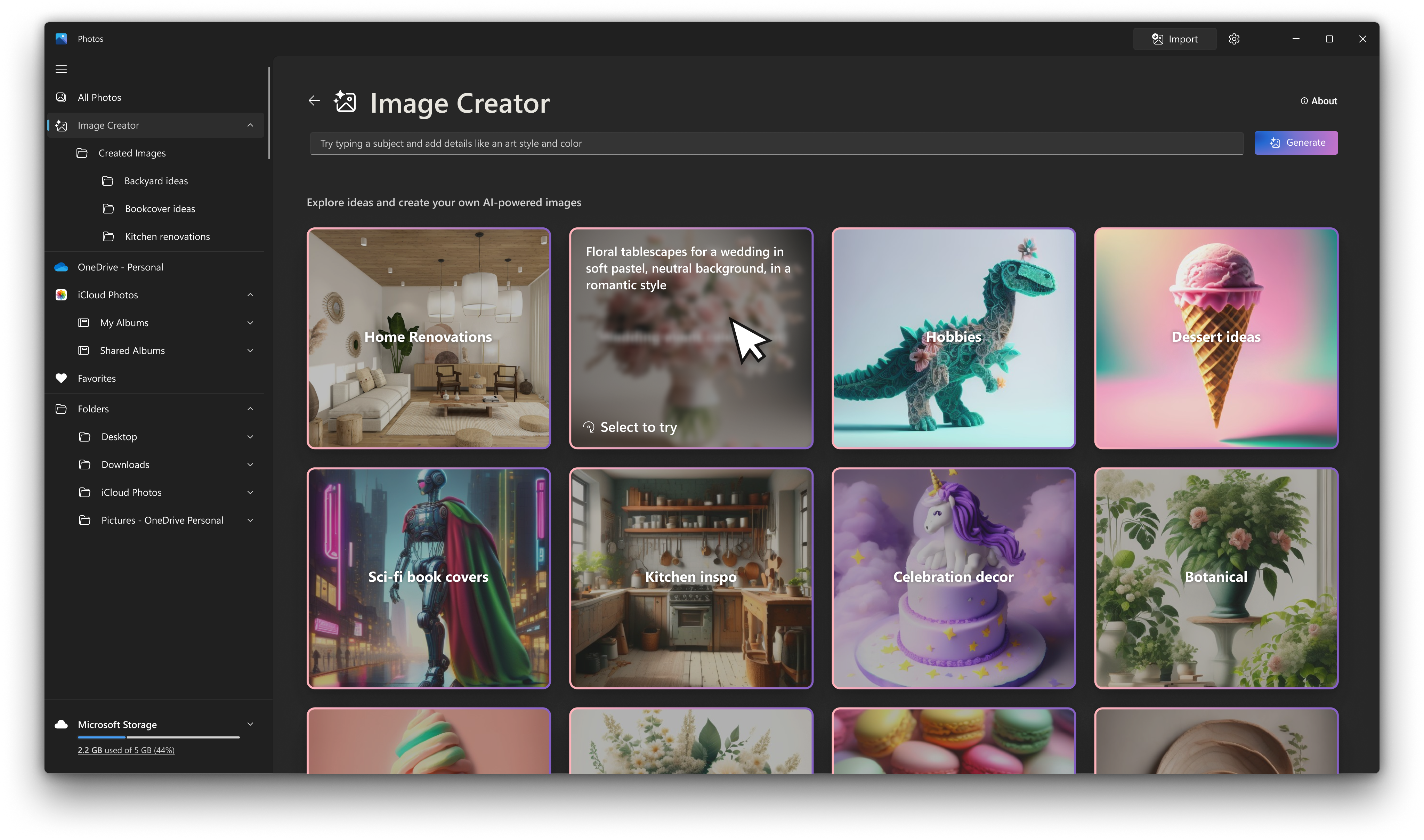Select All Photos in the sidebar

(x=100, y=97)
